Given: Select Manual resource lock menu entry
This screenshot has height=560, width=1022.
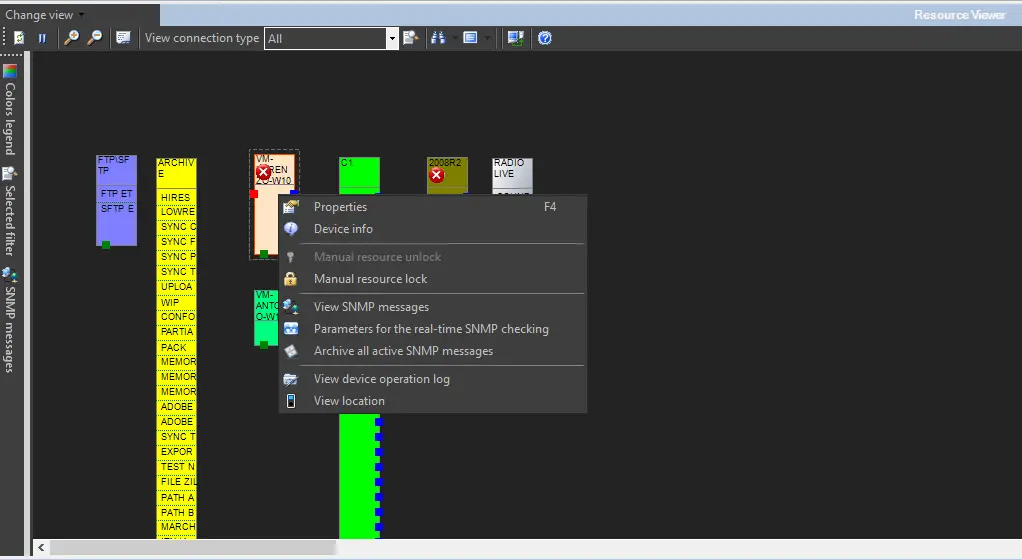Looking at the screenshot, I should coord(370,279).
